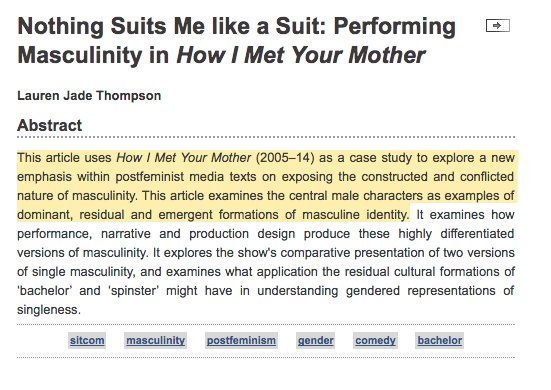The height and width of the screenshot is (390, 551).
Task: Click the final word 'singleness' in abstract
Action: pos(49,310)
